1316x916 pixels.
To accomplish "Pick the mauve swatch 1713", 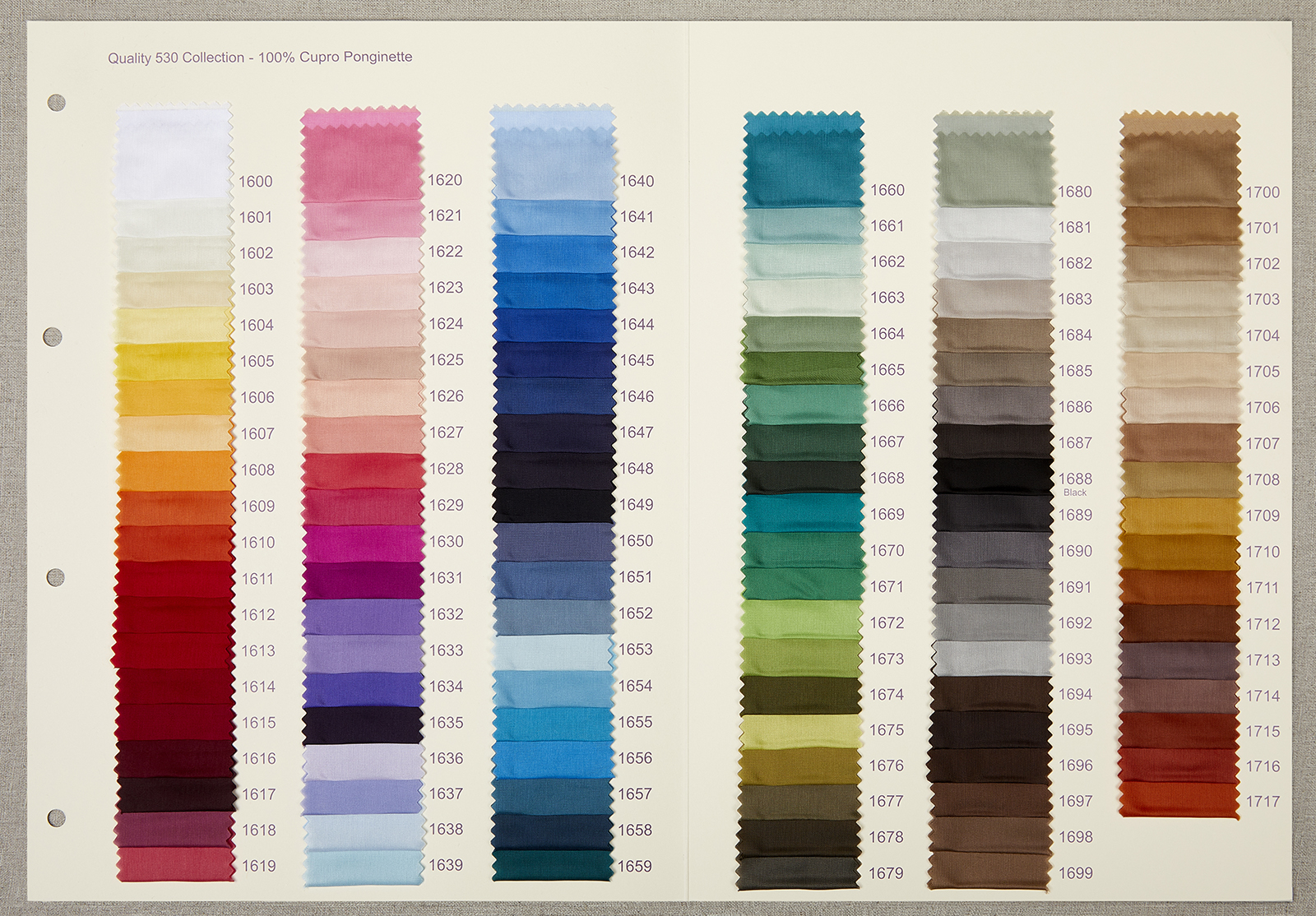I will (1179, 659).
